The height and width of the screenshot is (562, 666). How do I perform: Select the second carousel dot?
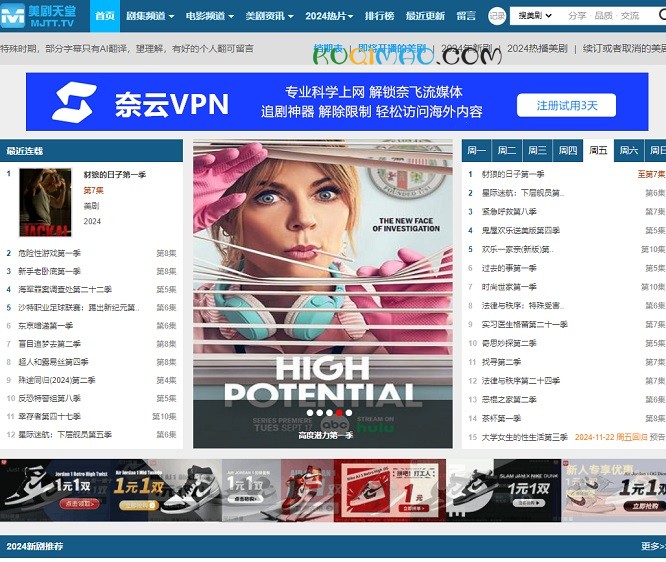click(x=319, y=412)
